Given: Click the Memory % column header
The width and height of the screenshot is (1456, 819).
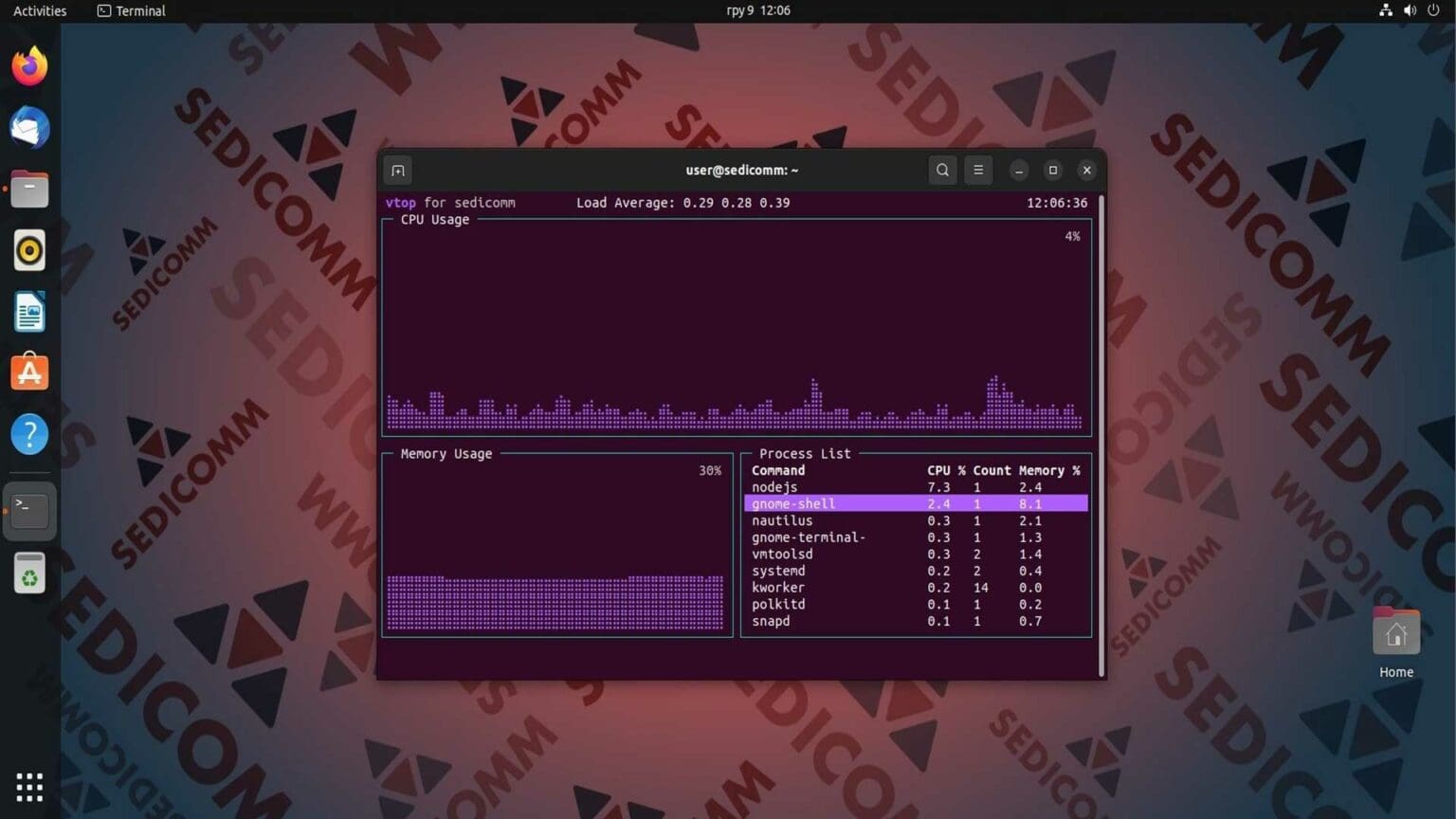Looking at the screenshot, I should pos(1049,471).
